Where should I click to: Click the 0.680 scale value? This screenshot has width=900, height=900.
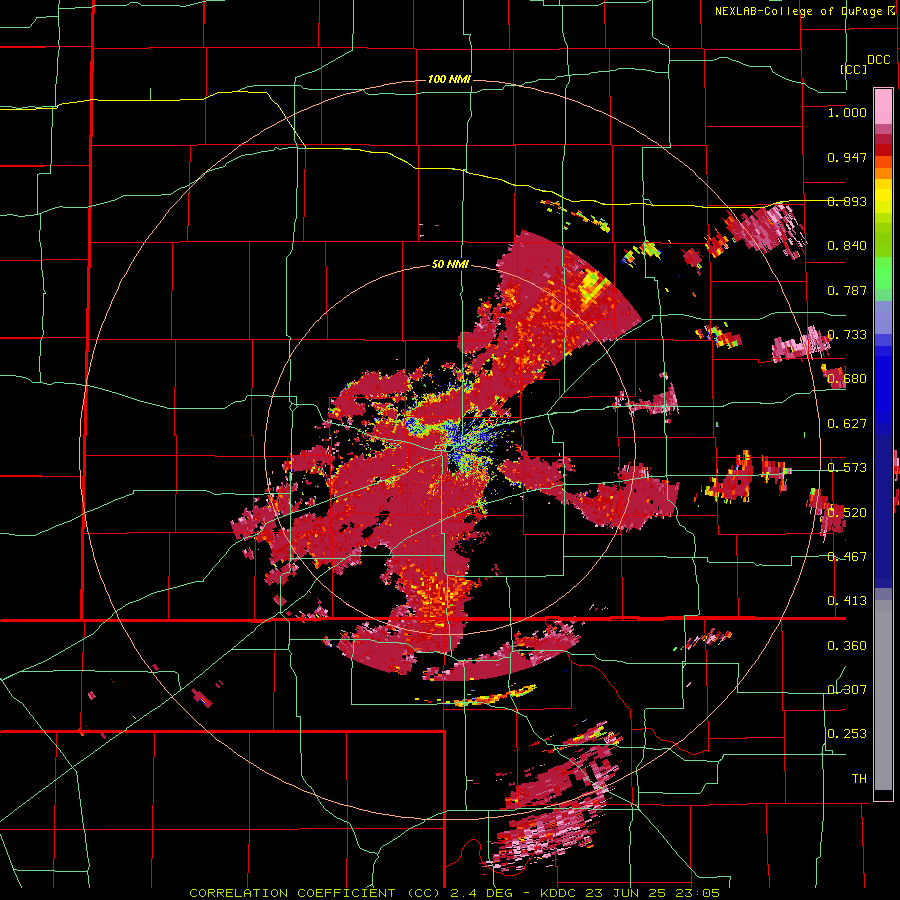pos(847,379)
